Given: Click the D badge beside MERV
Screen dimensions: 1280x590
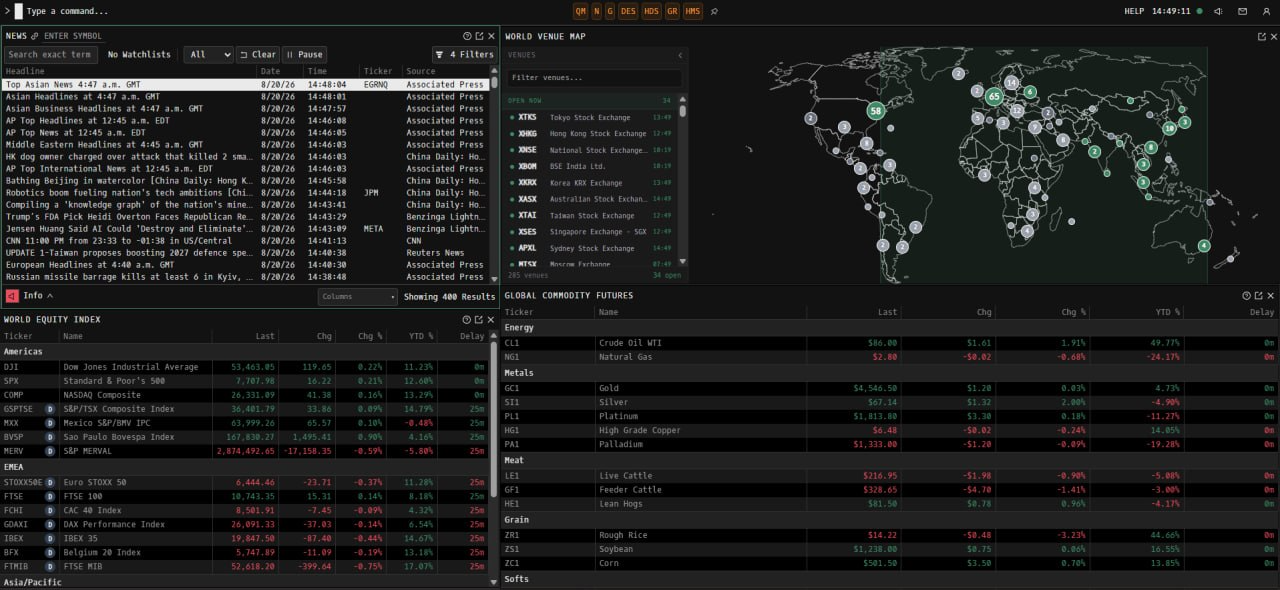Looking at the screenshot, I should coord(50,451).
